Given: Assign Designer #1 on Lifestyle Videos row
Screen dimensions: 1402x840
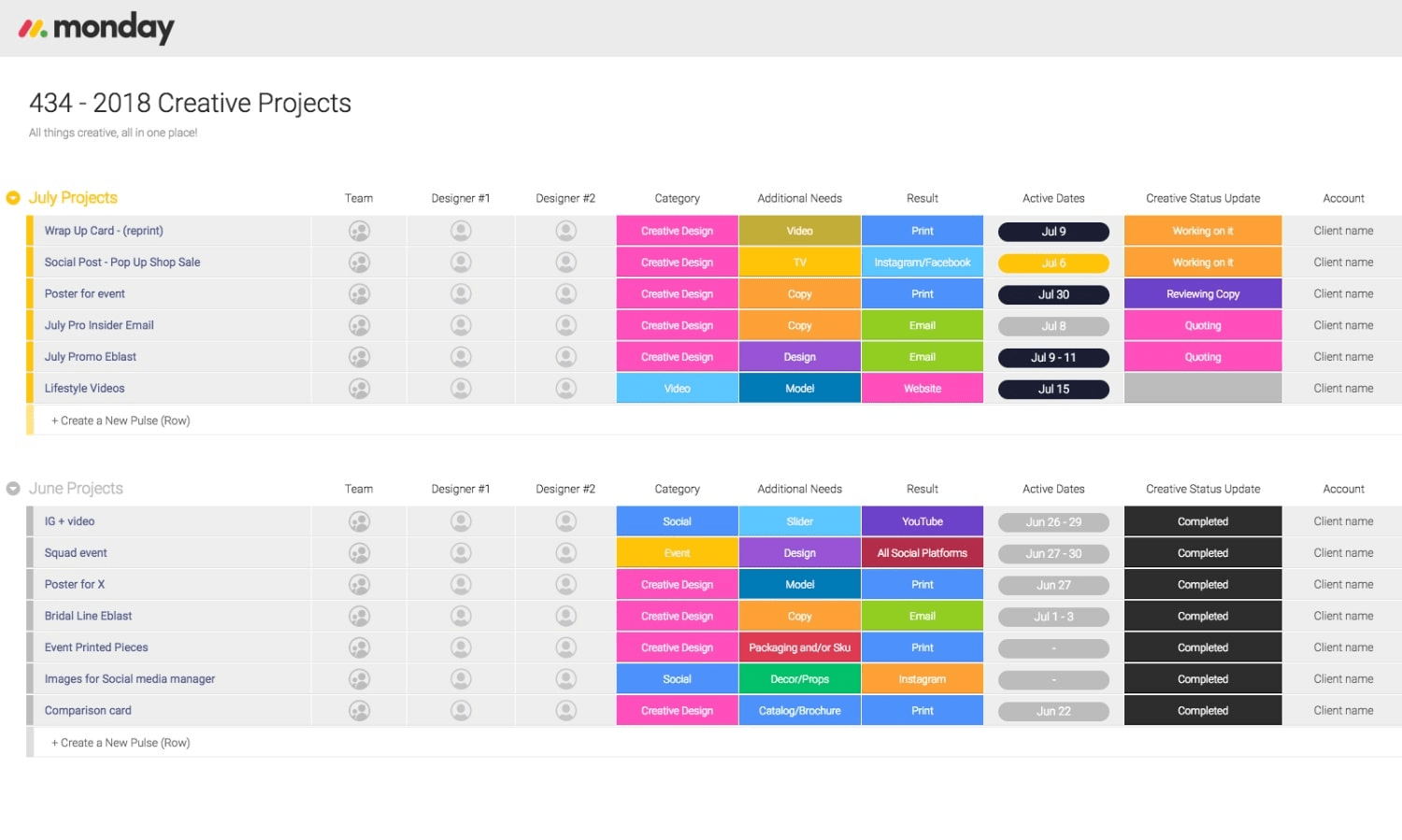Looking at the screenshot, I should pos(461,388).
